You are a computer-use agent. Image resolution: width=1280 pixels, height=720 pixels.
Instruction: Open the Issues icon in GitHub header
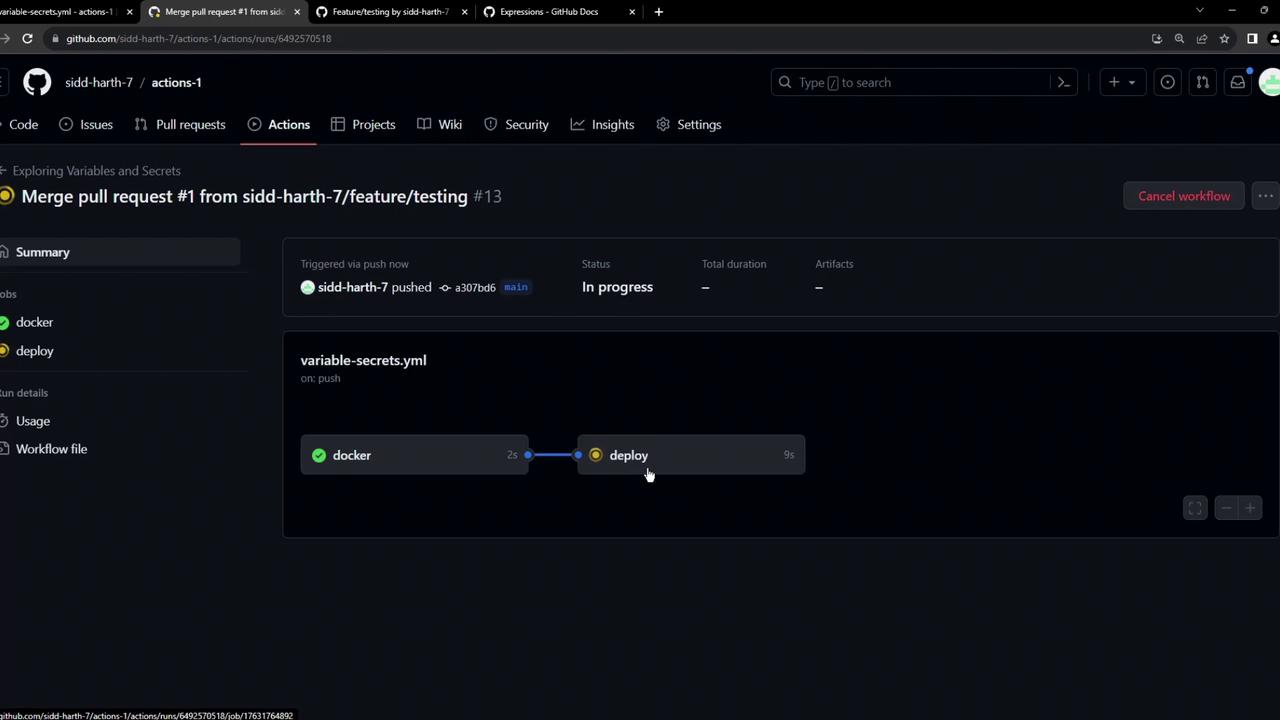click(1167, 82)
